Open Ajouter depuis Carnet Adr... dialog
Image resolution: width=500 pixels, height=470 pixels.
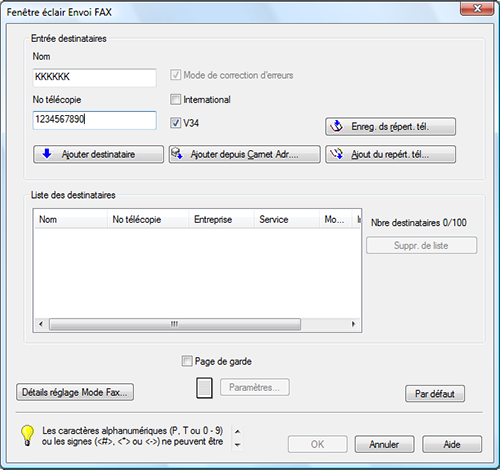[x=244, y=154]
